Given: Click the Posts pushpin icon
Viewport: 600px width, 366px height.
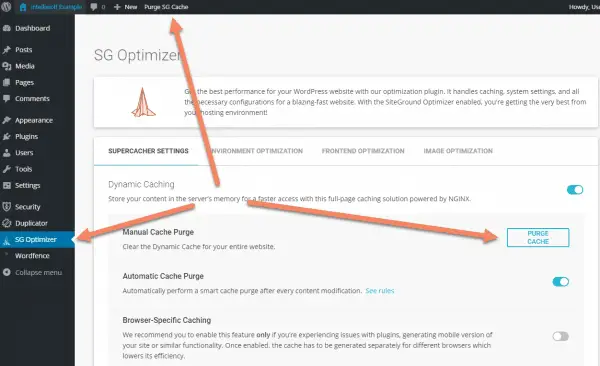Looking at the screenshot, I should [7, 50].
